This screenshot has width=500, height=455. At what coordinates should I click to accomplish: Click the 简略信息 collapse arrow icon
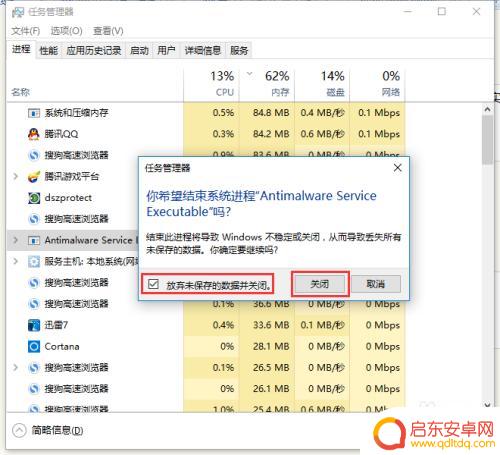click(x=19, y=430)
